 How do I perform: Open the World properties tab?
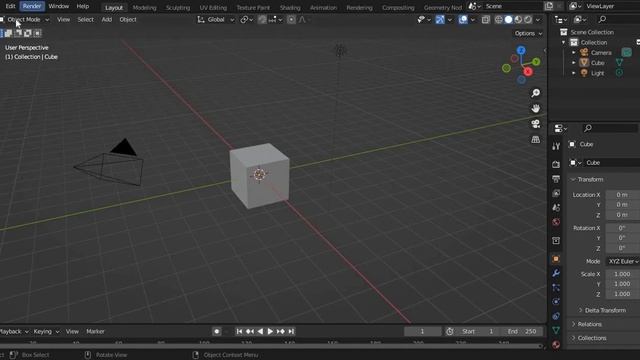(556, 222)
